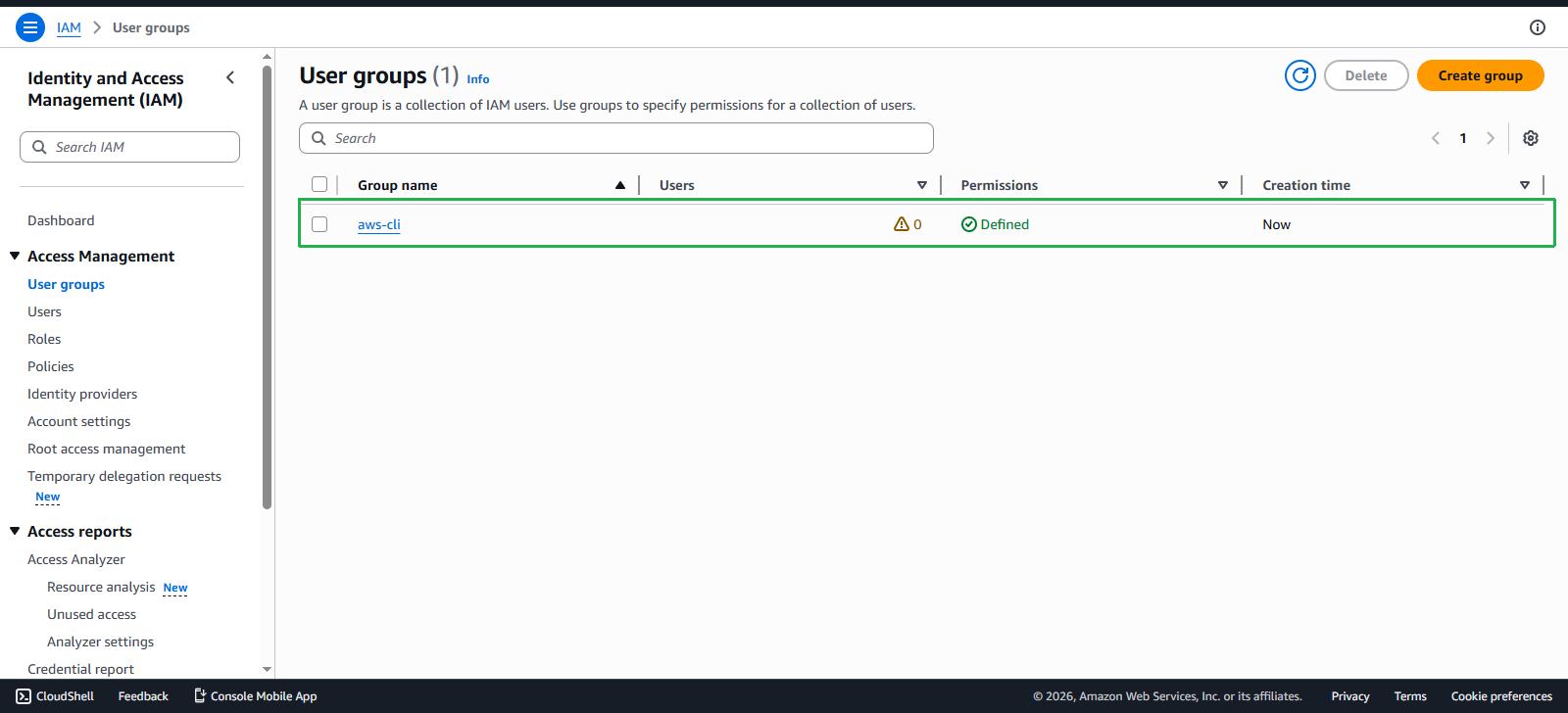This screenshot has height=713, width=1568.
Task: Open Account settings in the sidebar
Action: [78, 421]
